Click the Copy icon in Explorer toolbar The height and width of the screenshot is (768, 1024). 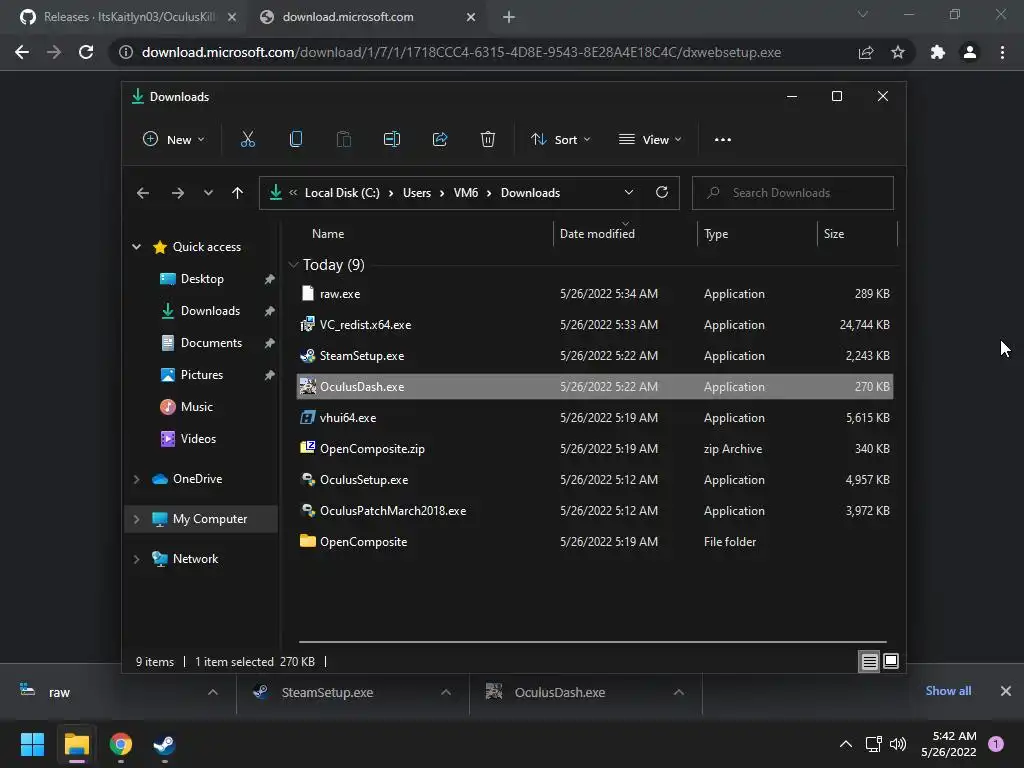point(296,139)
